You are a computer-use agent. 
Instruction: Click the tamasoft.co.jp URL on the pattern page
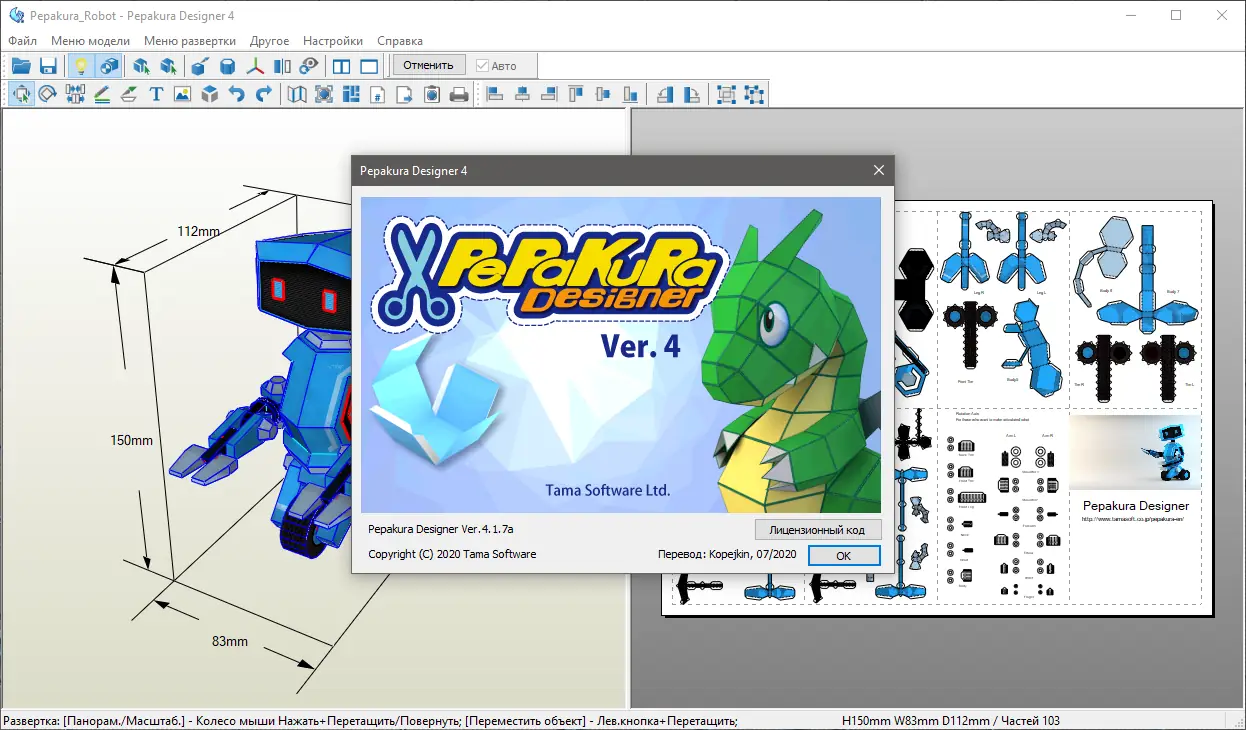pyautogui.click(x=1132, y=519)
